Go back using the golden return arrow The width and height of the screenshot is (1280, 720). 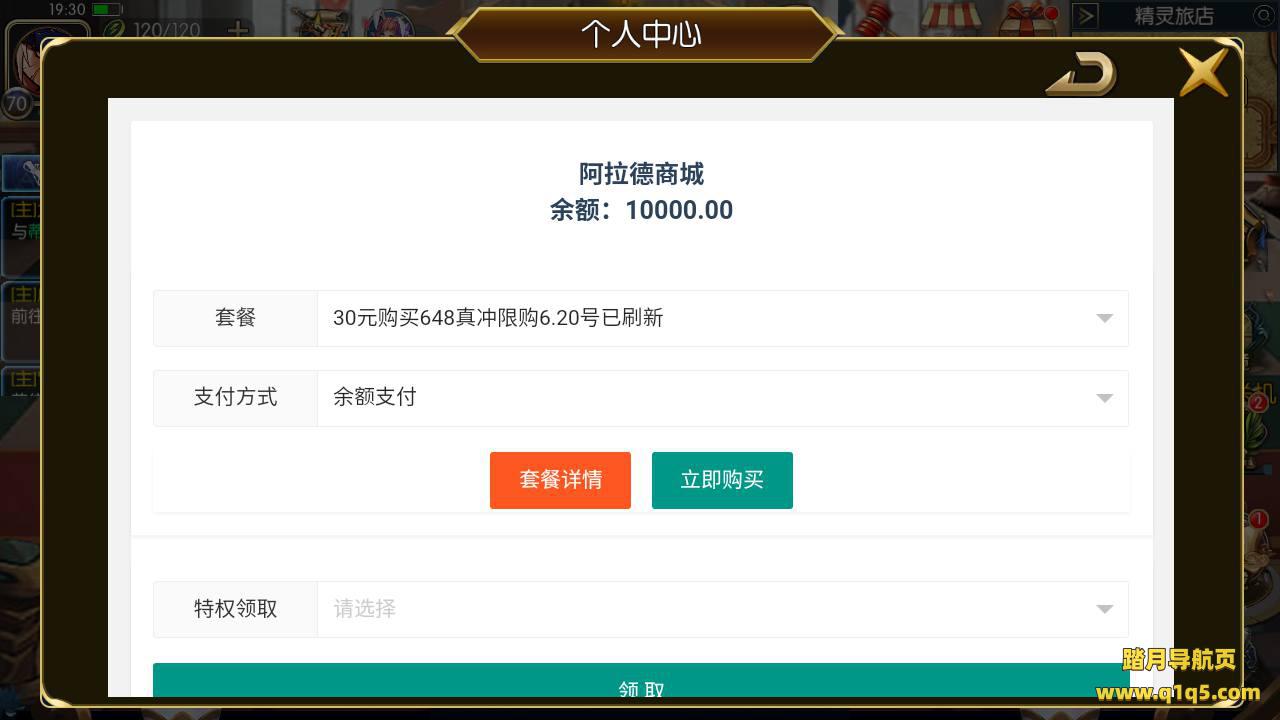1081,74
